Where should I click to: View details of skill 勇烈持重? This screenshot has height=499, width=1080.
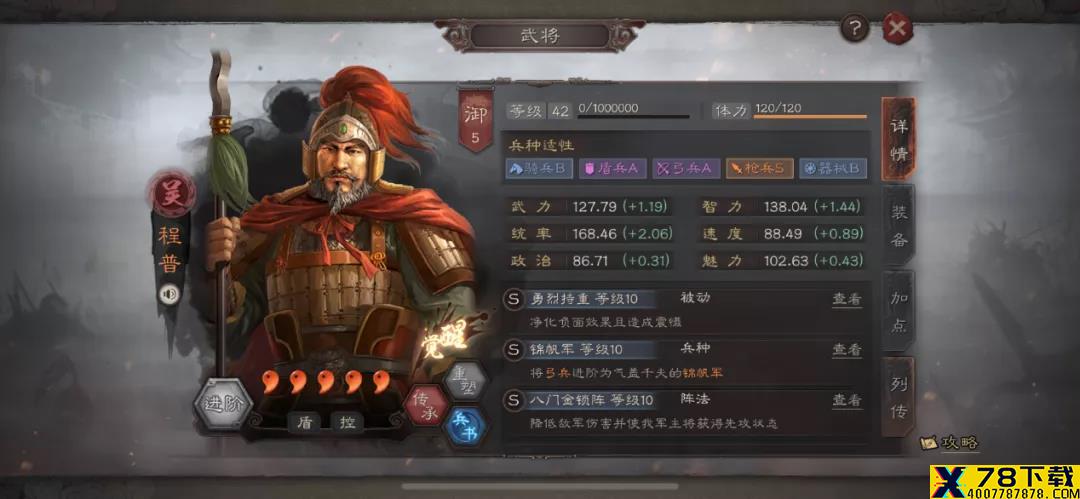pyautogui.click(x=847, y=298)
